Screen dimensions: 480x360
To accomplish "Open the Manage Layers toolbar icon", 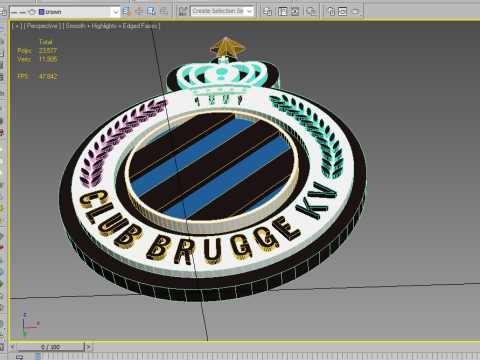I will 267,12.
